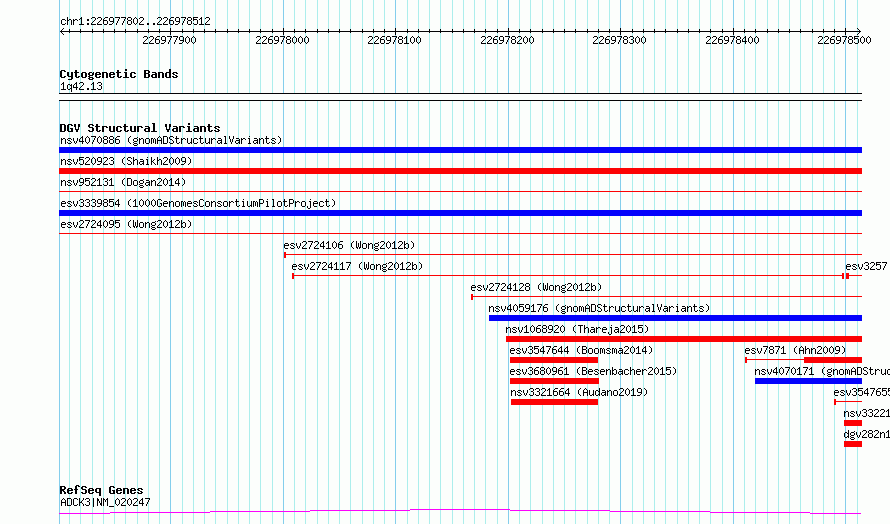Click the ADCK3|NM_020247 gene label
Viewport: 890px width, 524px height.
pyautogui.click(x=105, y=502)
